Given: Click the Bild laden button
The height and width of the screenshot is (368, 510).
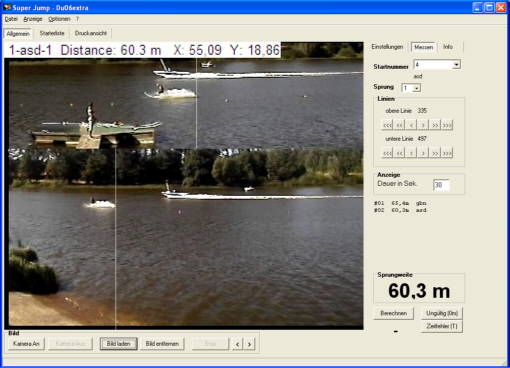Looking at the screenshot, I should click(x=118, y=344).
